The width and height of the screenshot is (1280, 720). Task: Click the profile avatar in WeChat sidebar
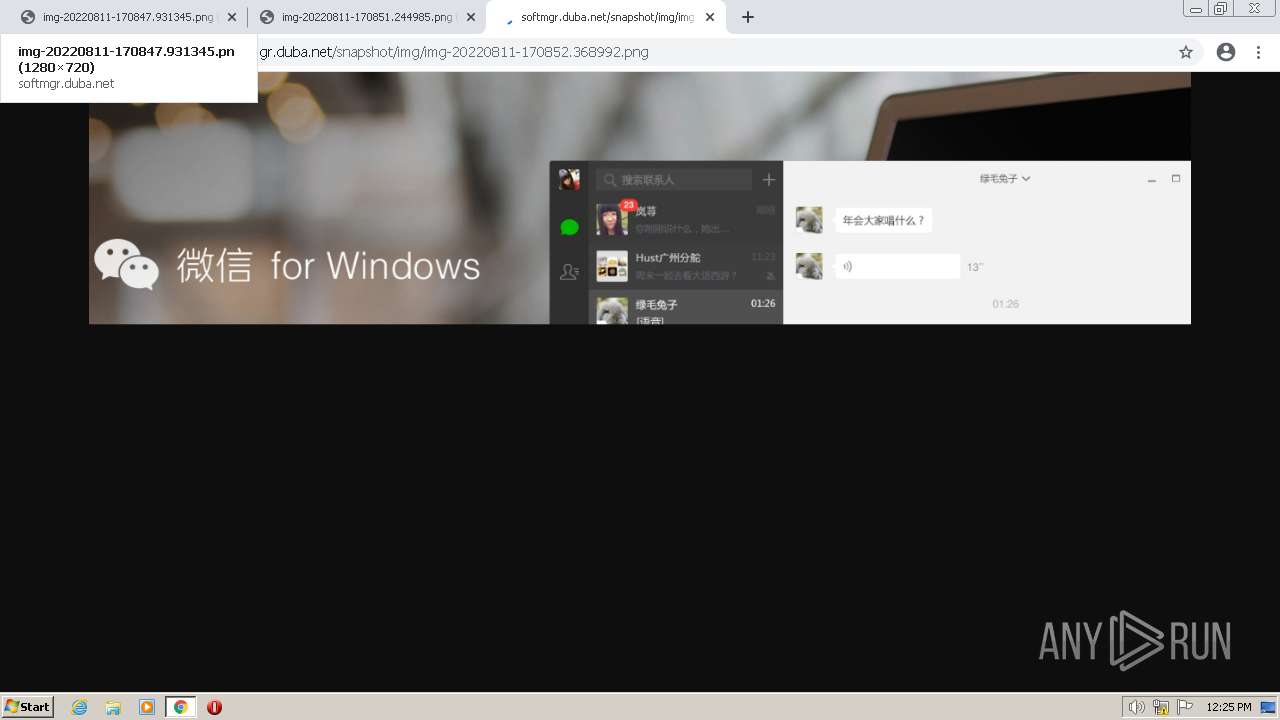point(569,180)
